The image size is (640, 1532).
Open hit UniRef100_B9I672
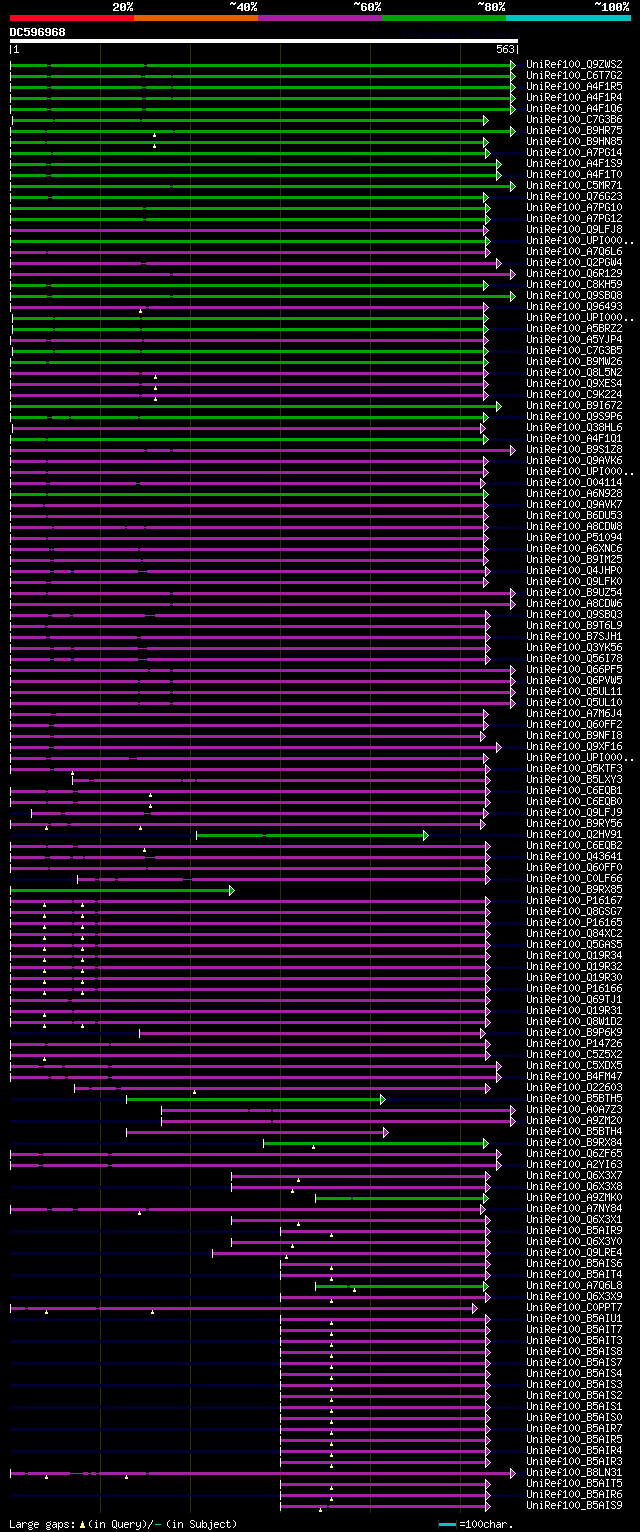click(574, 405)
